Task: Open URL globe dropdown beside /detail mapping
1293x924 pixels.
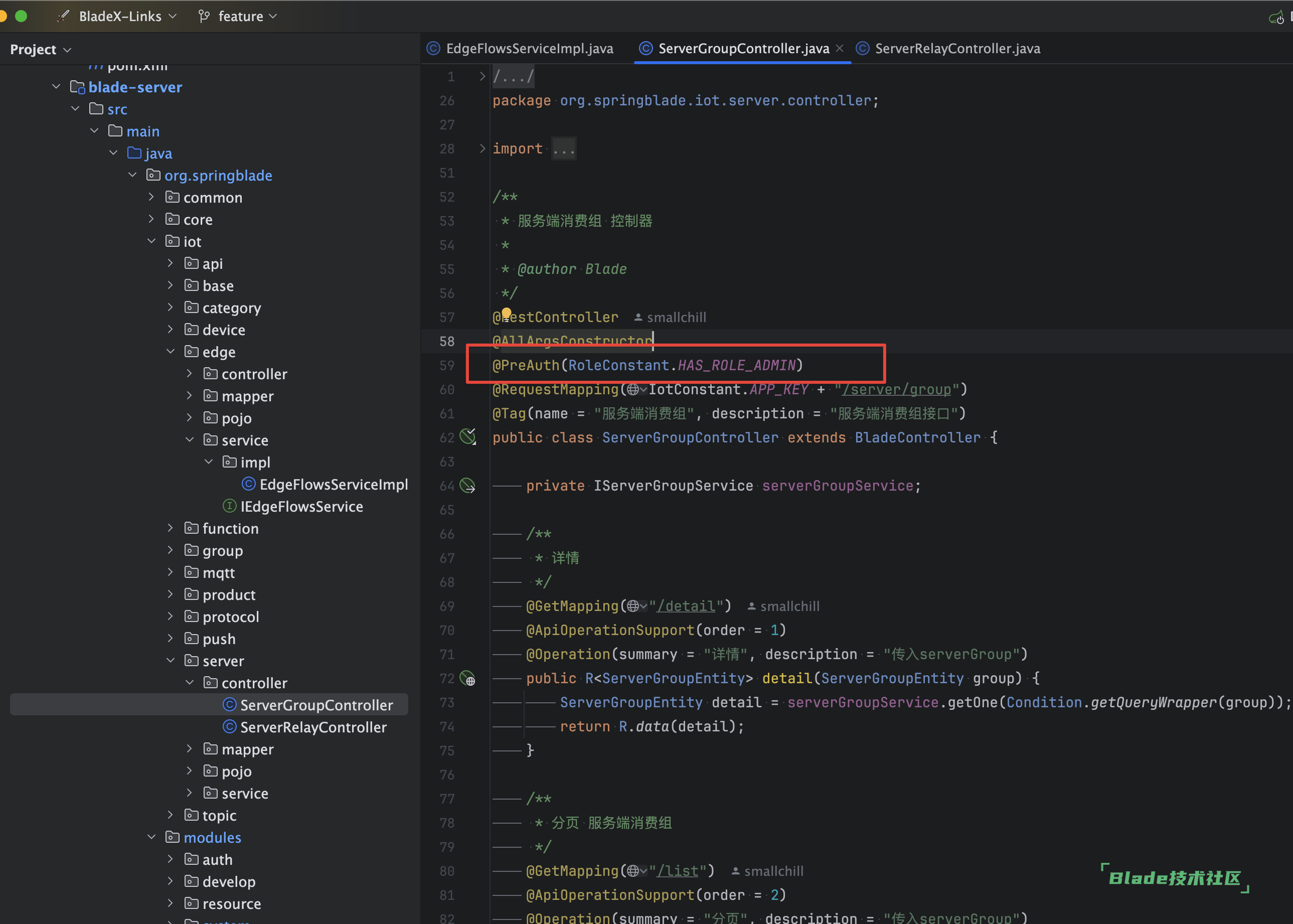Action: pyautogui.click(x=636, y=606)
